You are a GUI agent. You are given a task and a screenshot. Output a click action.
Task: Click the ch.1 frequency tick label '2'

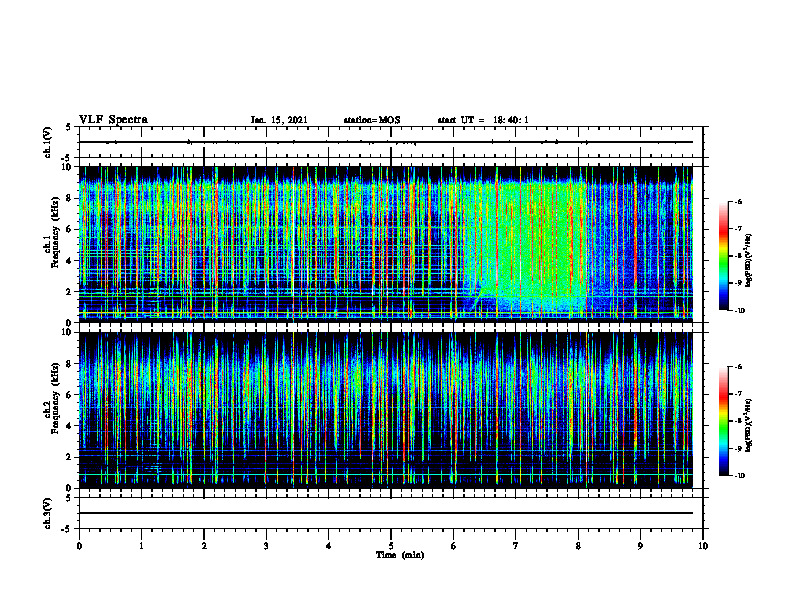(69, 292)
